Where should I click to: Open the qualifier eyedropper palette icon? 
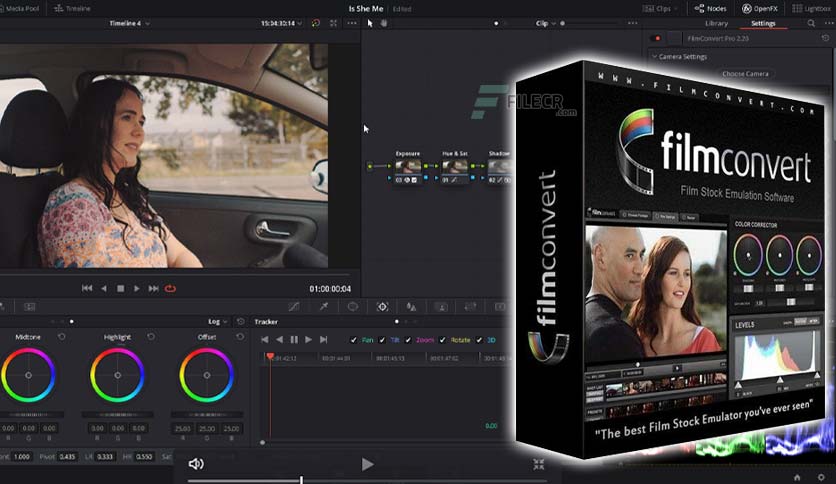point(324,306)
